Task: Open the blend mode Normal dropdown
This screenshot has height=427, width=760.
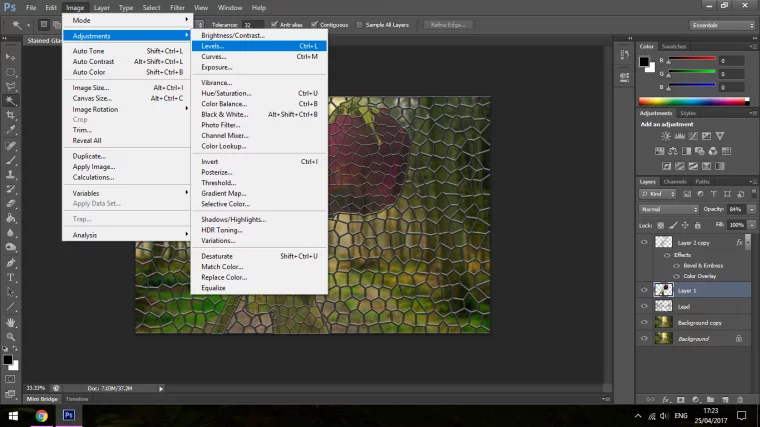Action: (x=669, y=209)
